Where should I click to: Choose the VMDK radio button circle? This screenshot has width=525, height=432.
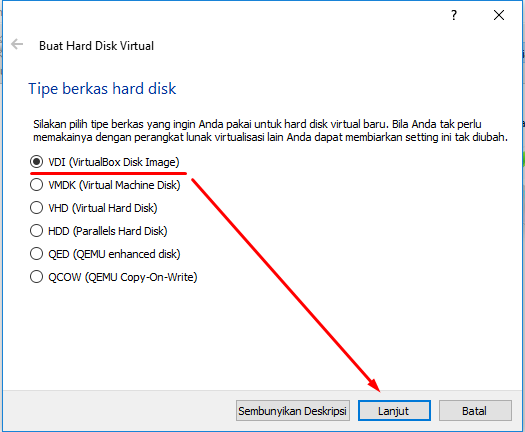click(36, 185)
